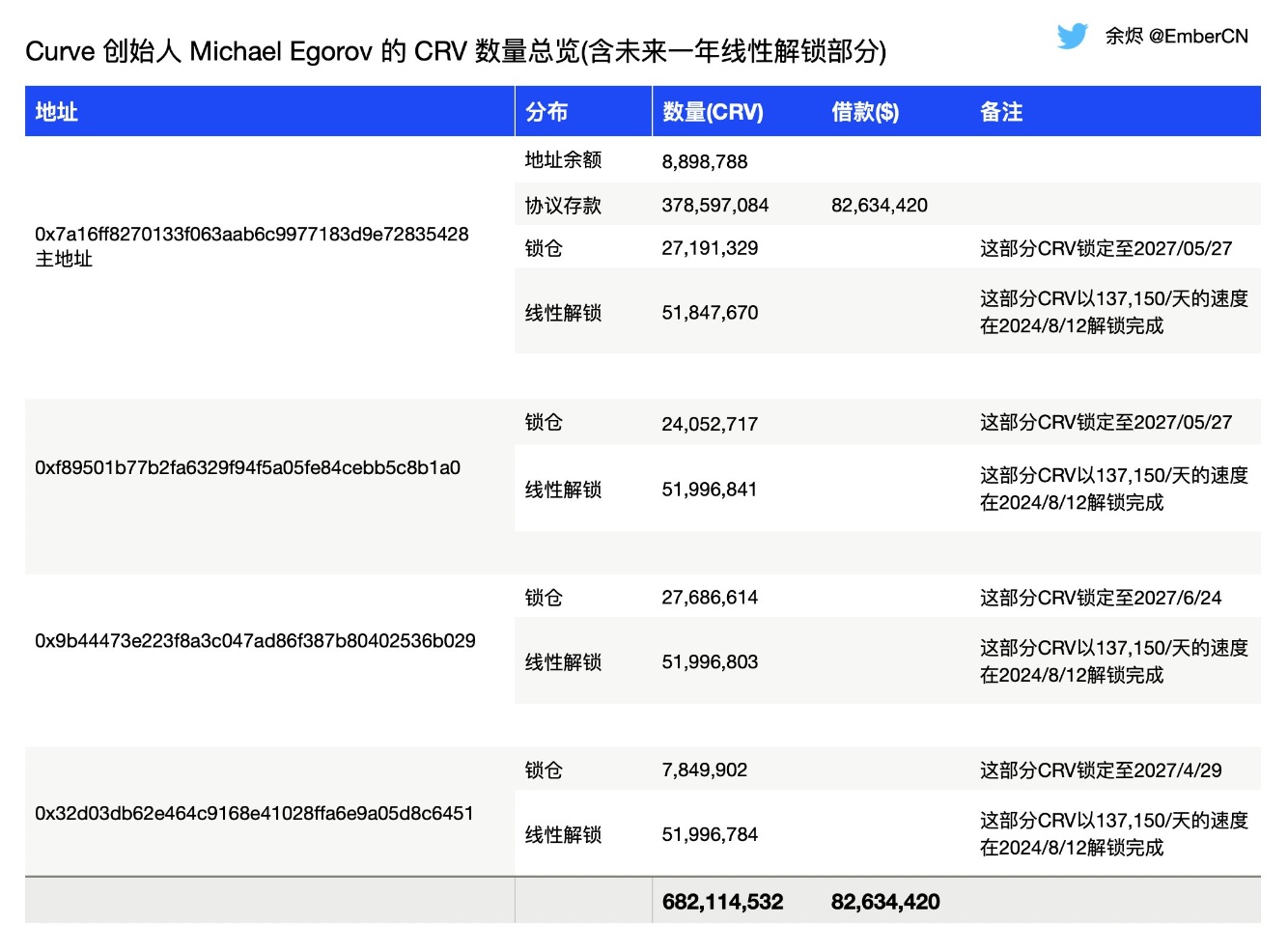Click the total 682,114,532
This screenshot has width=1288, height=952.
coord(723,902)
